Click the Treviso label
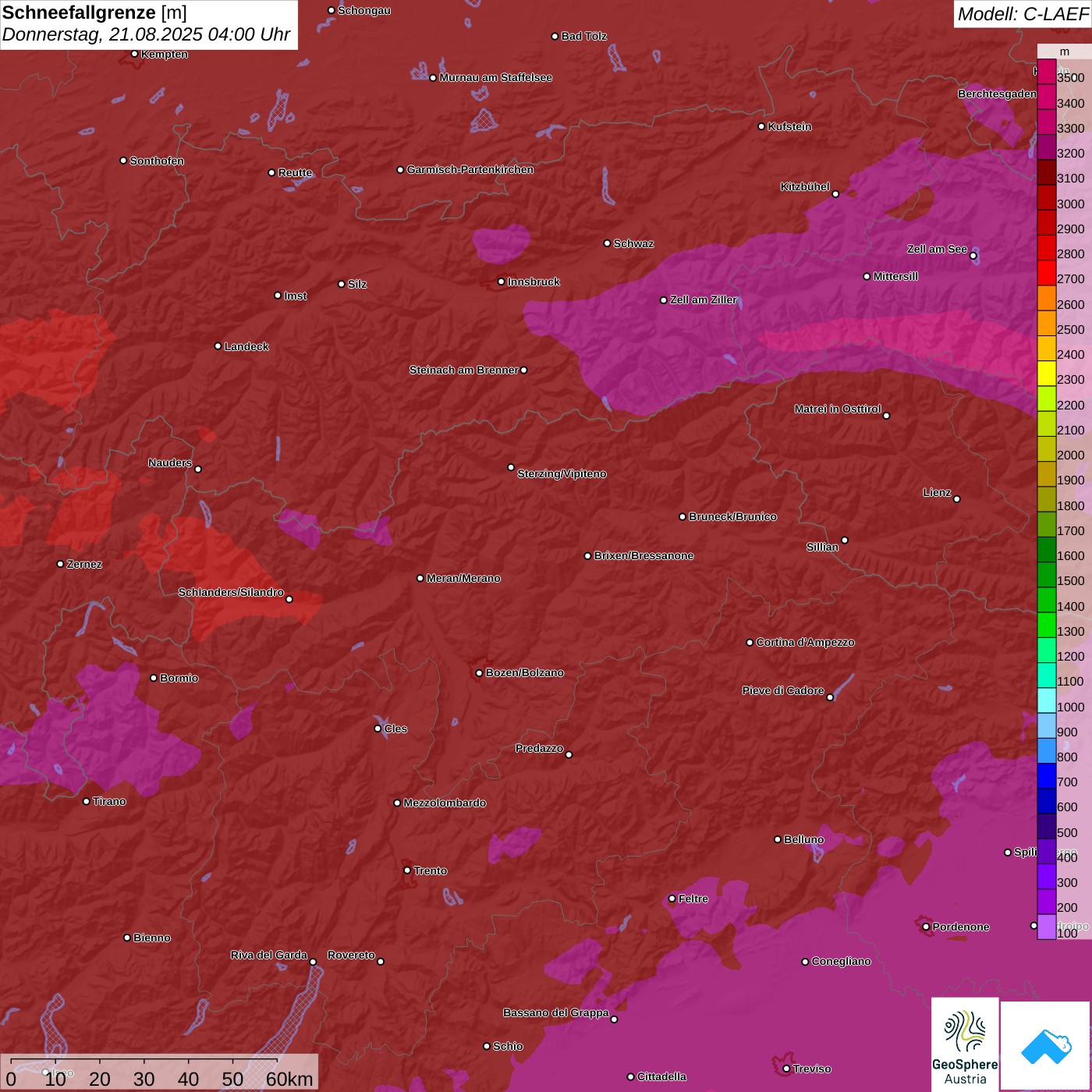This screenshot has width=1092, height=1092. (812, 1069)
